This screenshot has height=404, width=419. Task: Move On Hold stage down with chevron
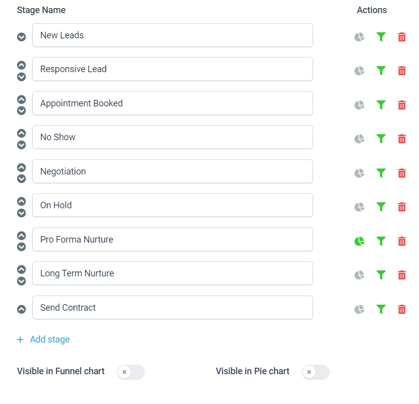[21, 213]
